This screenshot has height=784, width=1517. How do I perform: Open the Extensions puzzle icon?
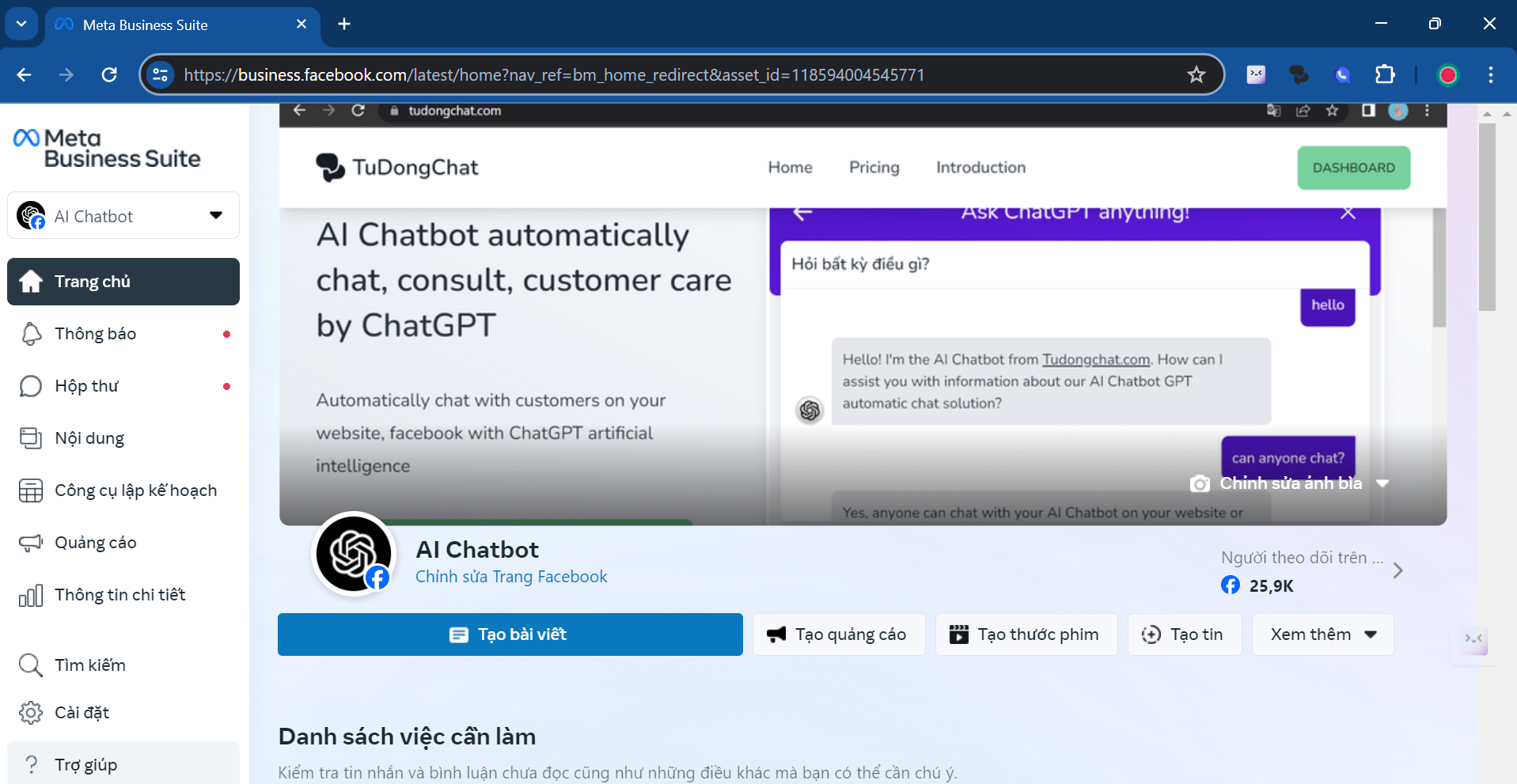pyautogui.click(x=1385, y=75)
